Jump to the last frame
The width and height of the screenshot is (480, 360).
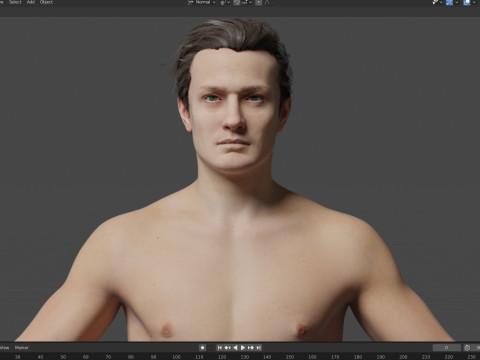pos(258,348)
